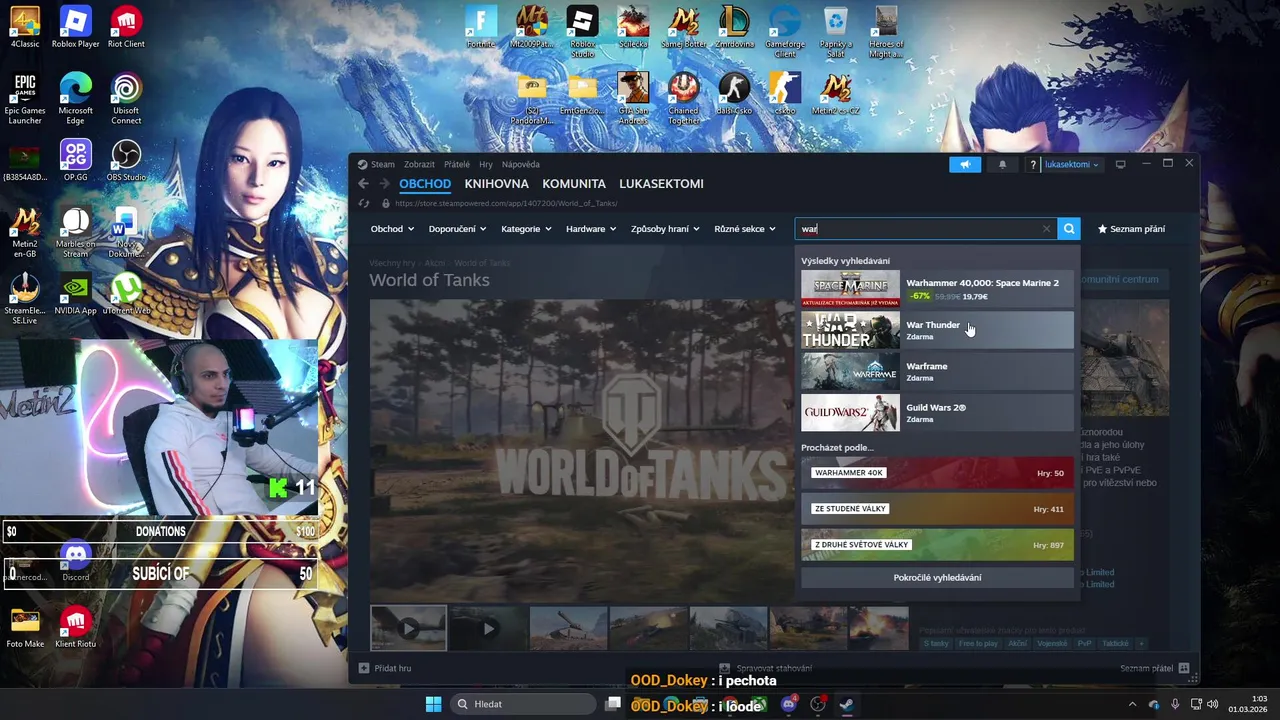Select the War Thunder search result
The image size is (1280, 720).
[x=937, y=330]
